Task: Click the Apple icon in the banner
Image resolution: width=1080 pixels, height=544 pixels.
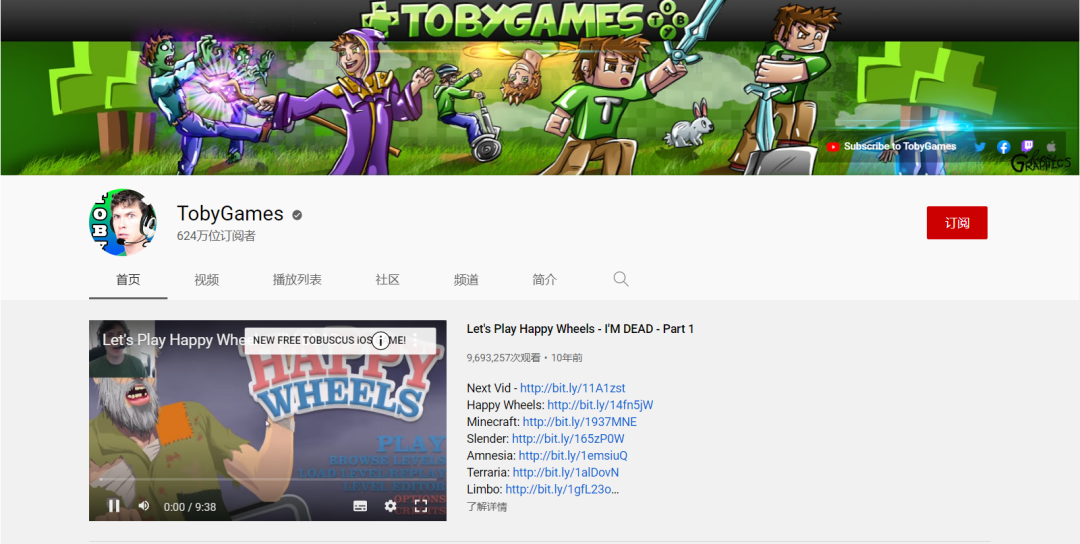Action: 1051,146
